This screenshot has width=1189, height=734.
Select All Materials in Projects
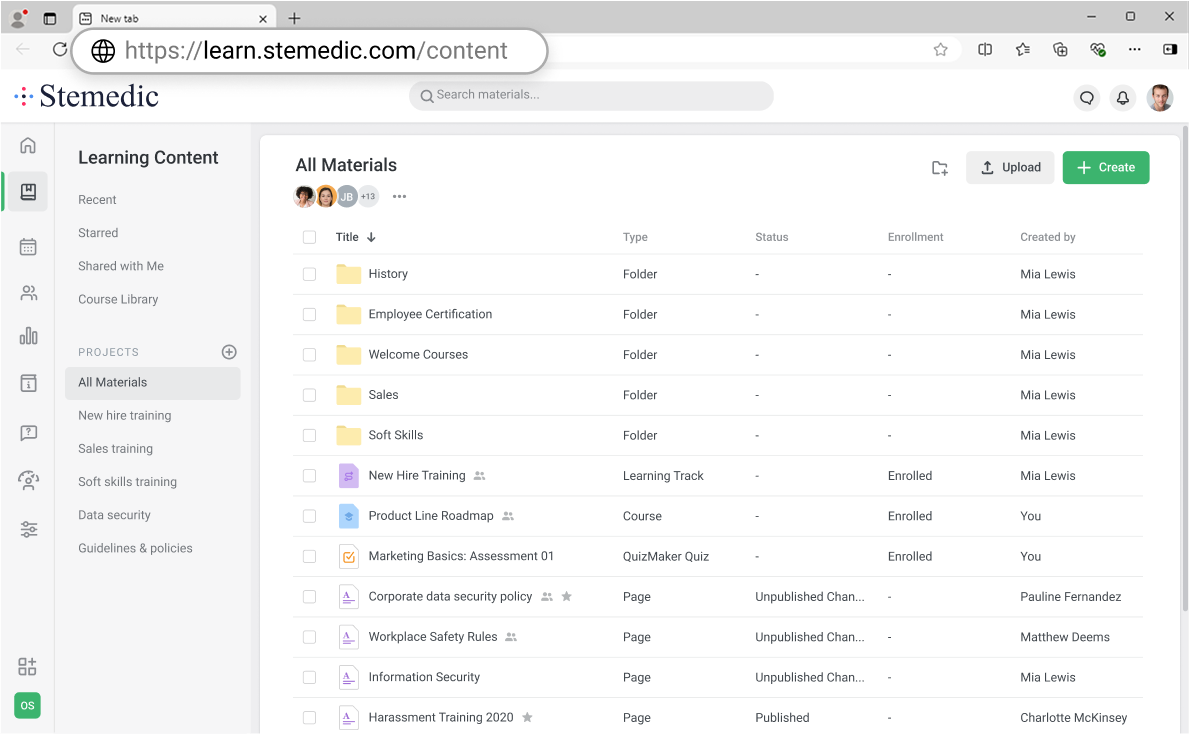point(112,382)
